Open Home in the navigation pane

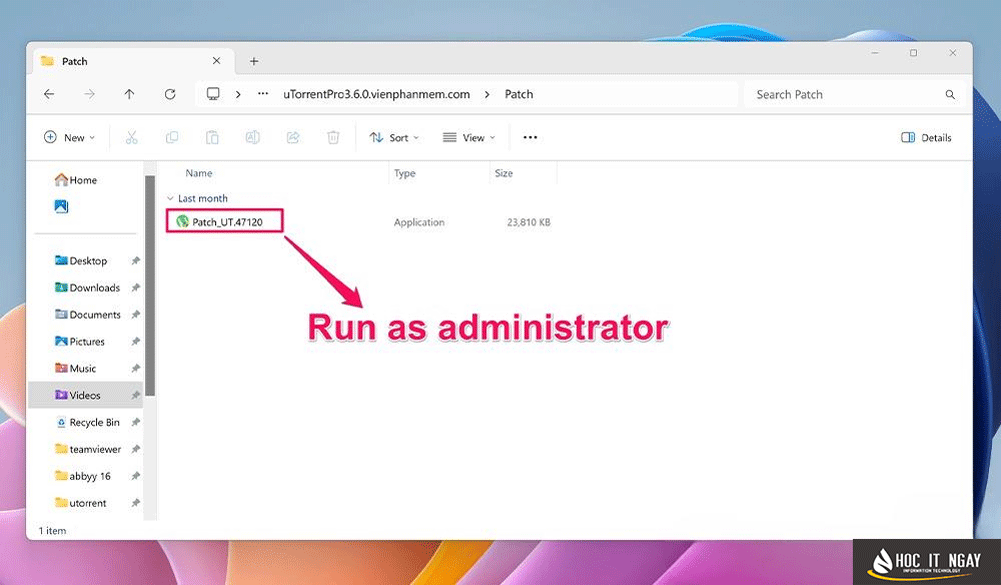tap(76, 180)
